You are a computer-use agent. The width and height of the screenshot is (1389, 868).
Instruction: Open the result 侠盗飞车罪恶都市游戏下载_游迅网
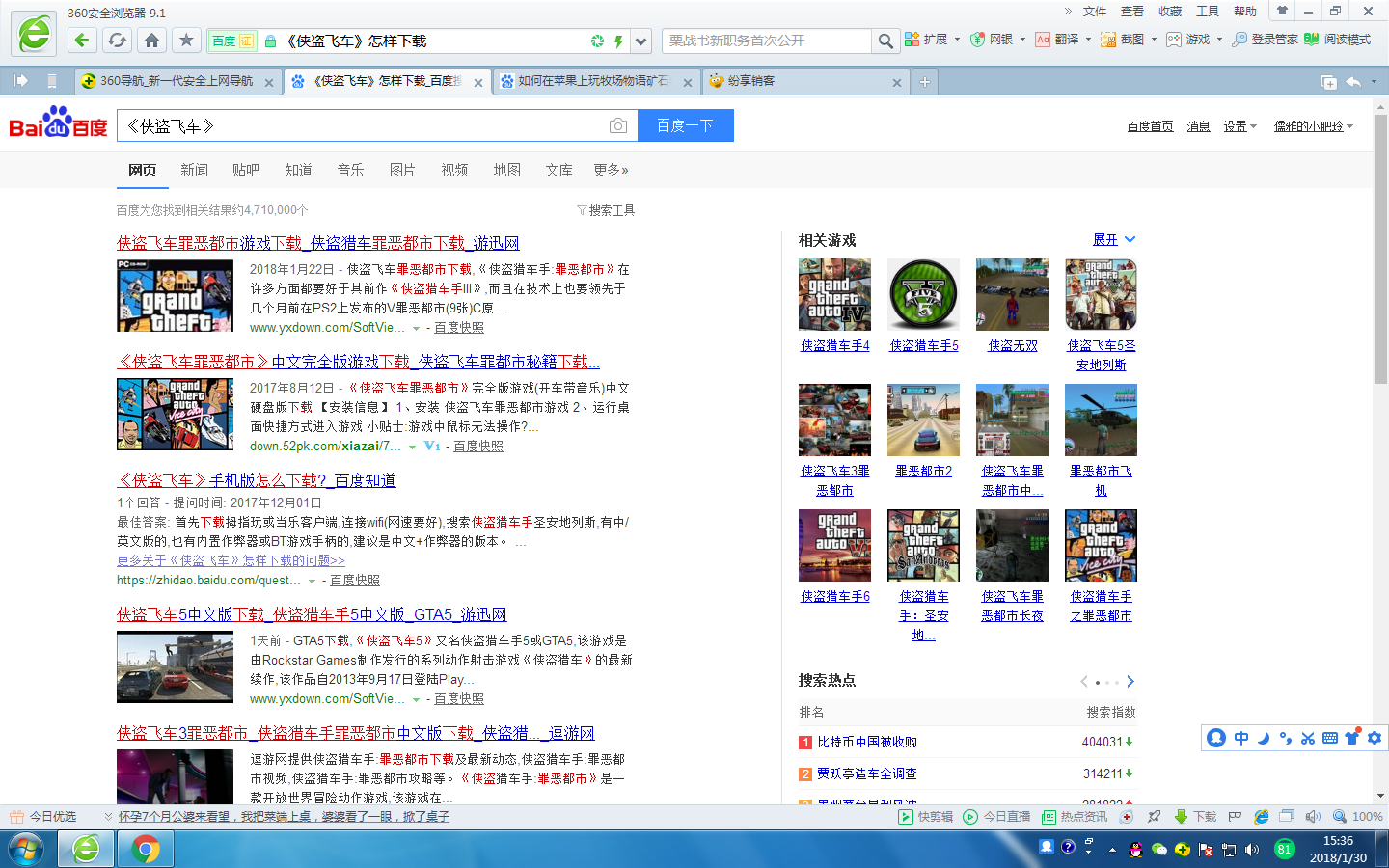[x=318, y=243]
